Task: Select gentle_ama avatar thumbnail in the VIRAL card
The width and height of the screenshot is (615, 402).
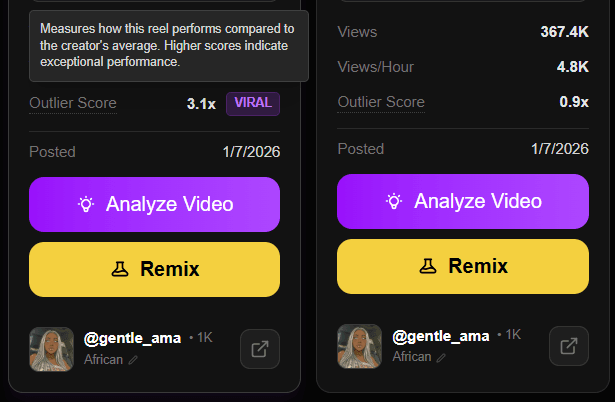Action: tap(51, 349)
